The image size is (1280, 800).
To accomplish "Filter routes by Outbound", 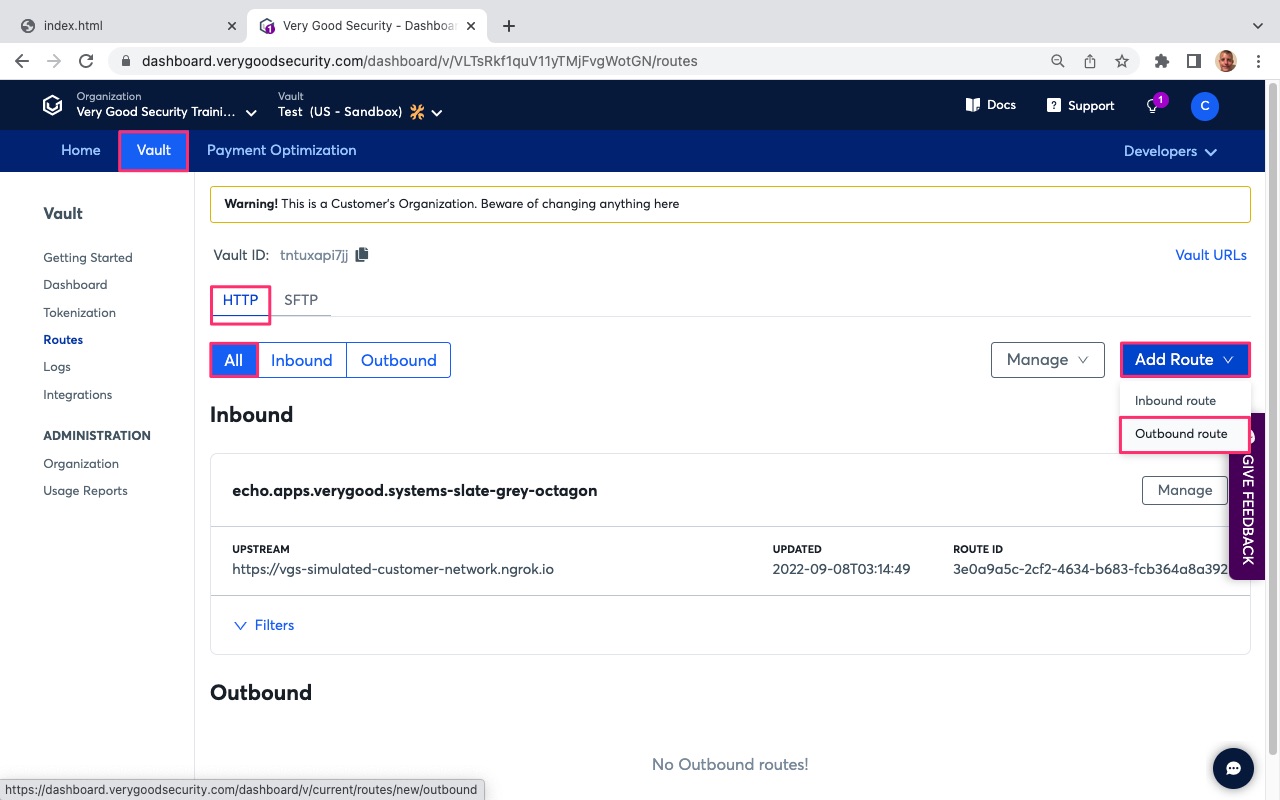I will (x=399, y=360).
